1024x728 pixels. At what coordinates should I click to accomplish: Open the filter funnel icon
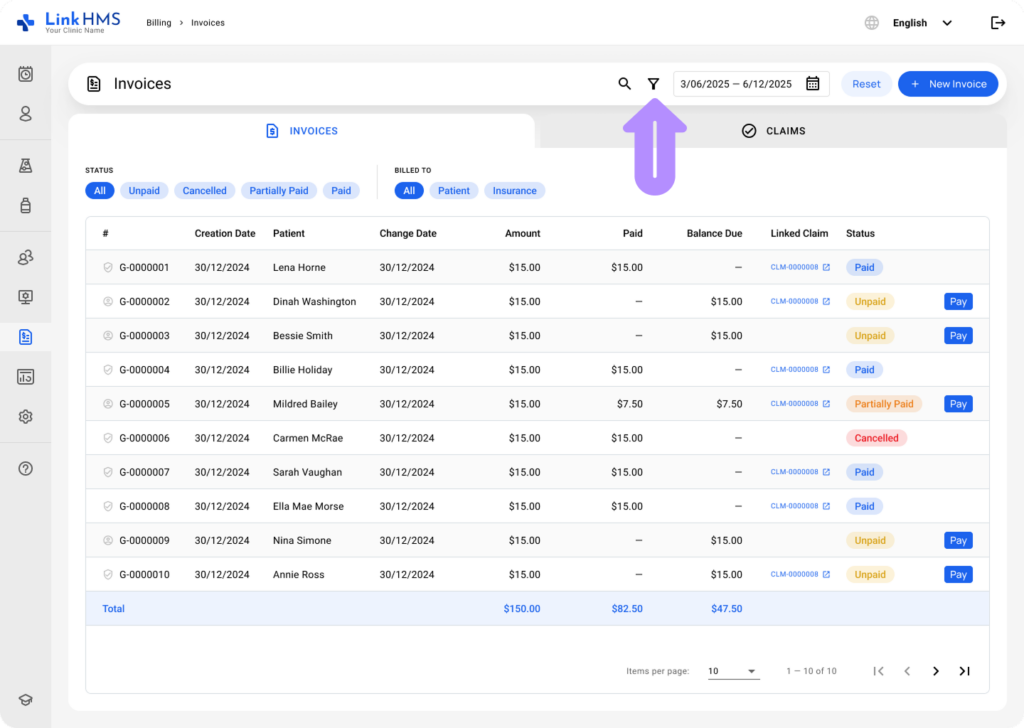[x=653, y=84]
